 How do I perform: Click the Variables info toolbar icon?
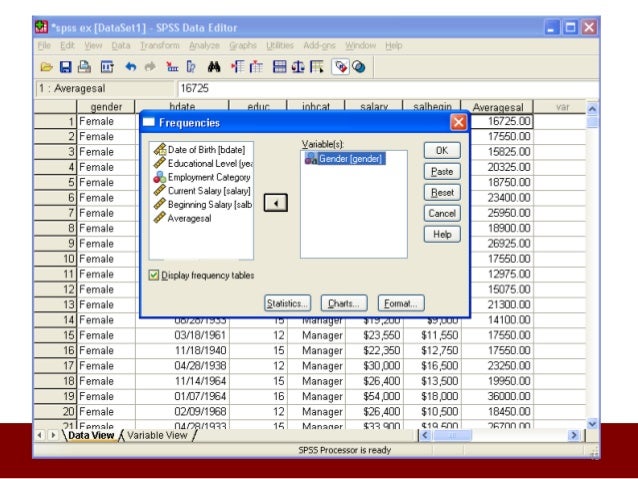191,67
